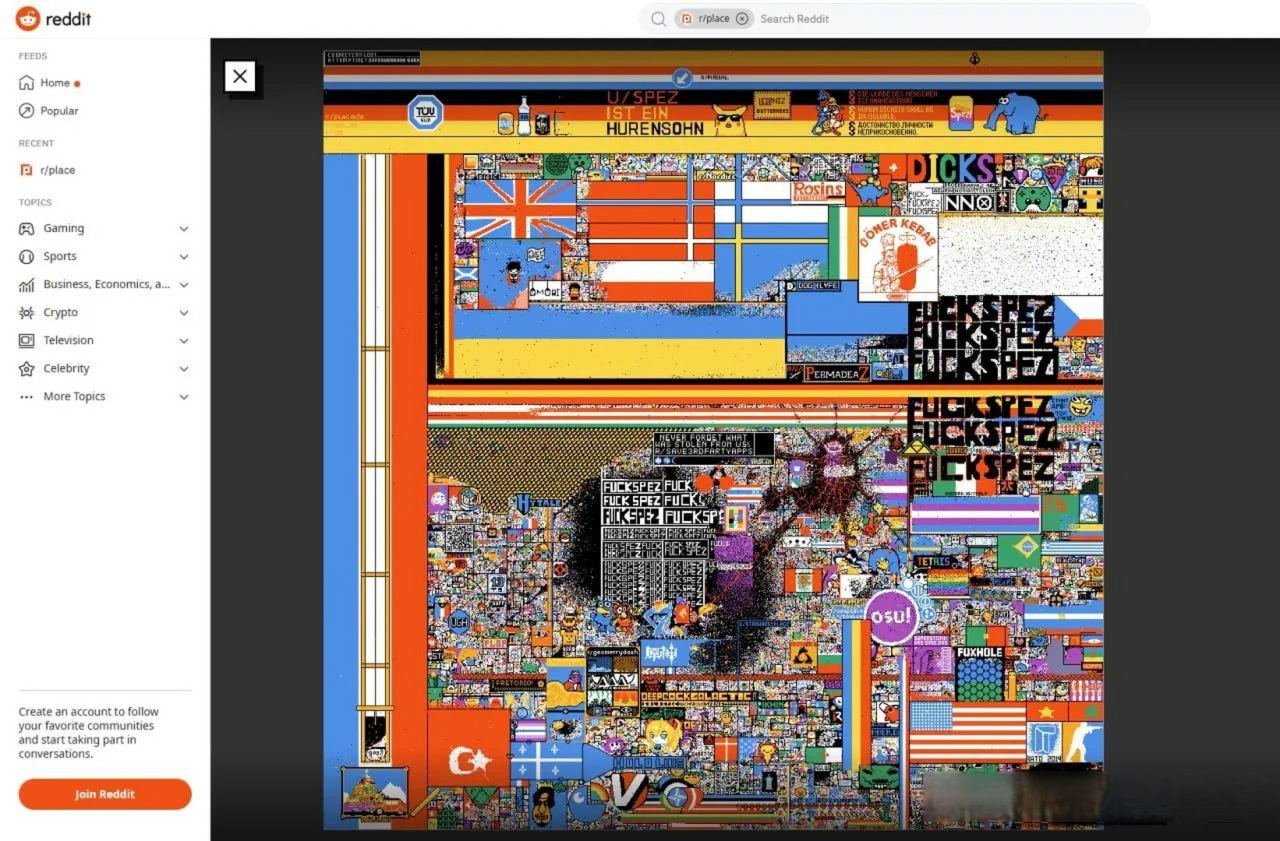
Task: Click the Popular feed icon
Action: pos(27,111)
